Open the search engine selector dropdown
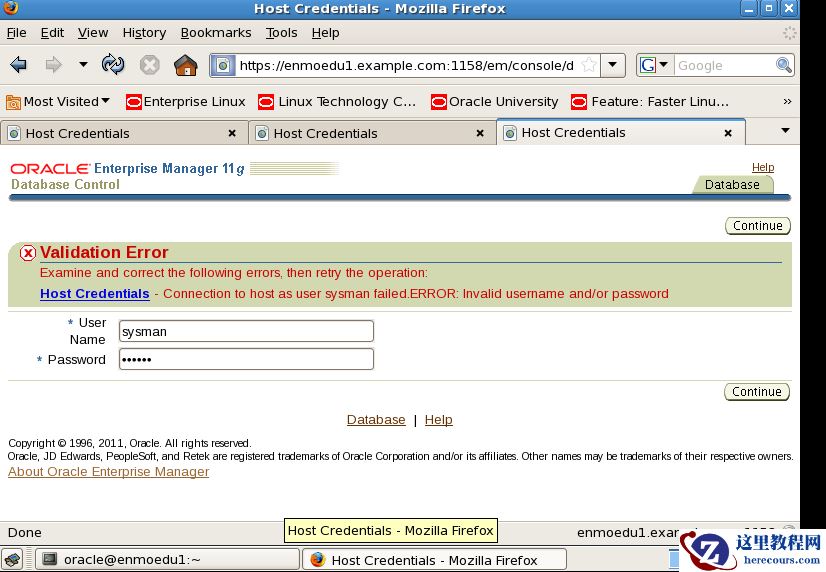The height and width of the screenshot is (572, 826). tap(654, 65)
